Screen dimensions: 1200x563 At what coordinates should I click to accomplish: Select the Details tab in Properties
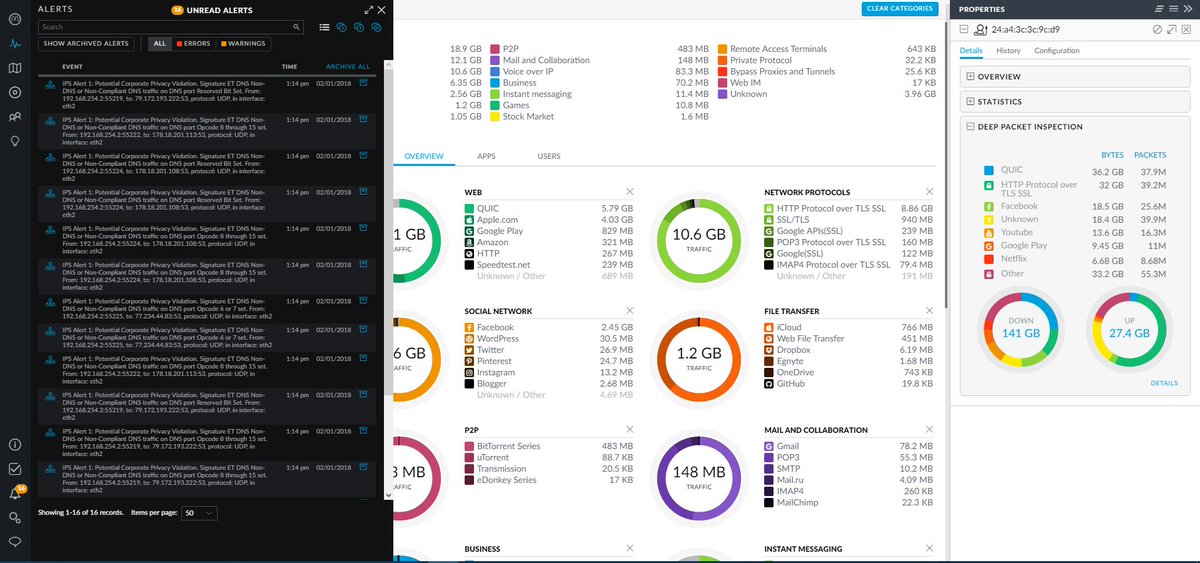point(971,50)
